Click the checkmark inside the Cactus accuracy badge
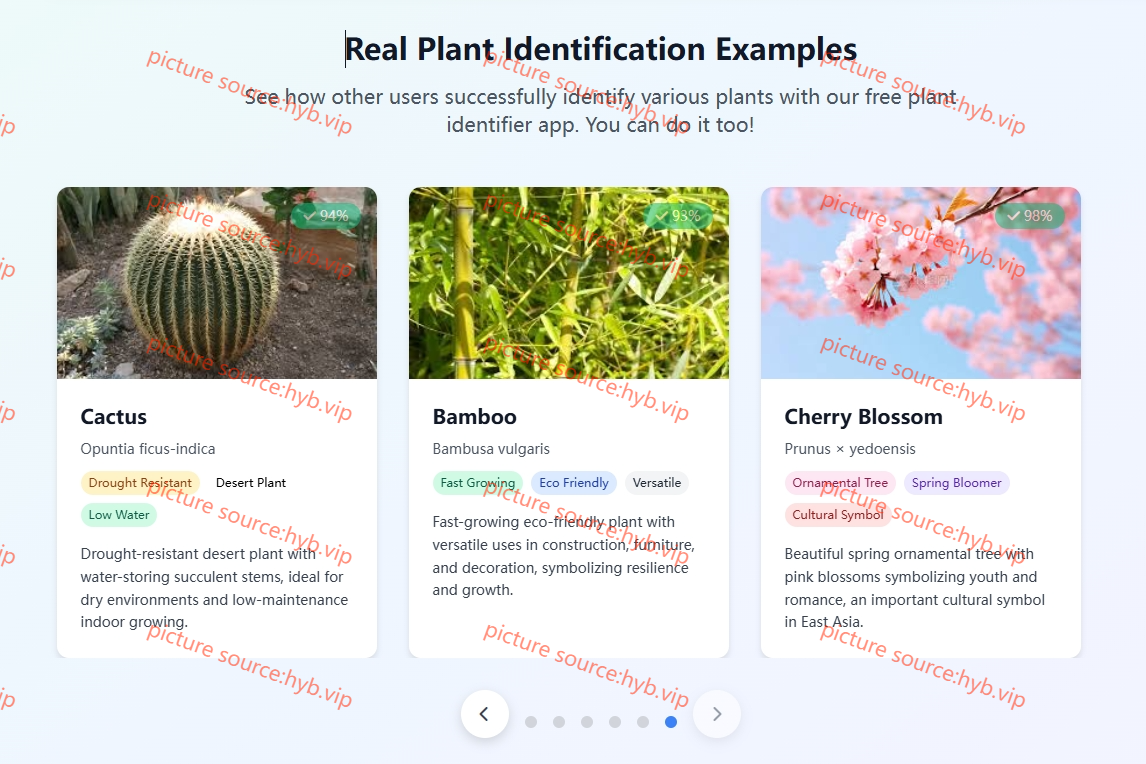The image size is (1146, 764). [x=310, y=214]
